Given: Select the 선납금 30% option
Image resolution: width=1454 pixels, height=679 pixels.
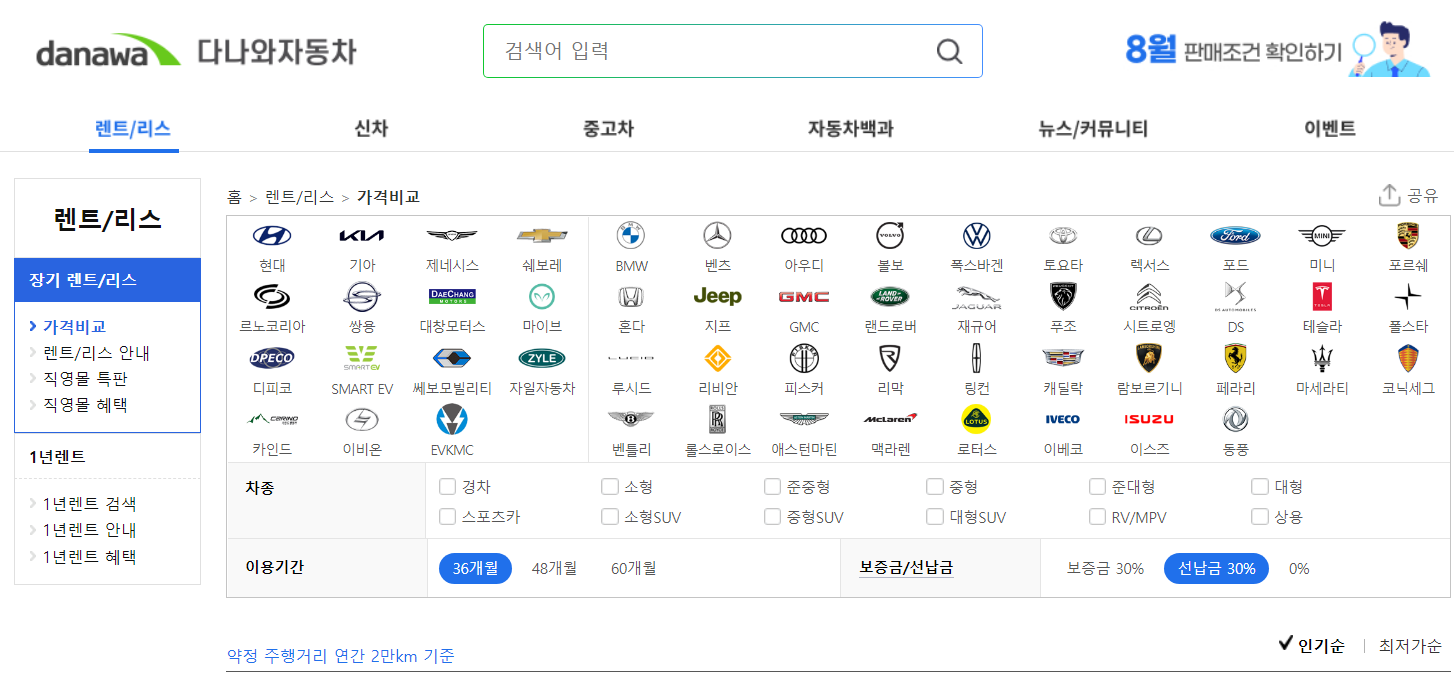Looking at the screenshot, I should pyautogui.click(x=1216, y=568).
